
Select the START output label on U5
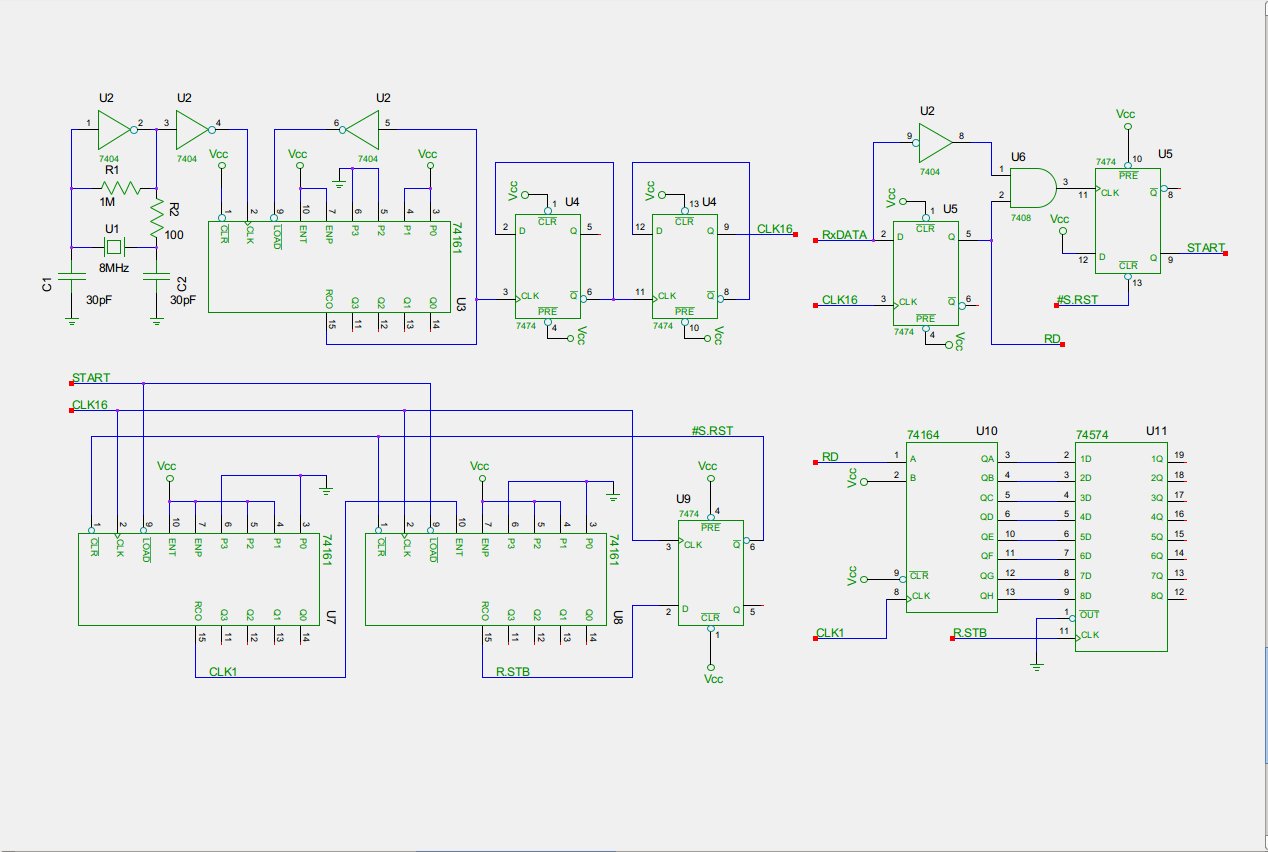(1204, 247)
